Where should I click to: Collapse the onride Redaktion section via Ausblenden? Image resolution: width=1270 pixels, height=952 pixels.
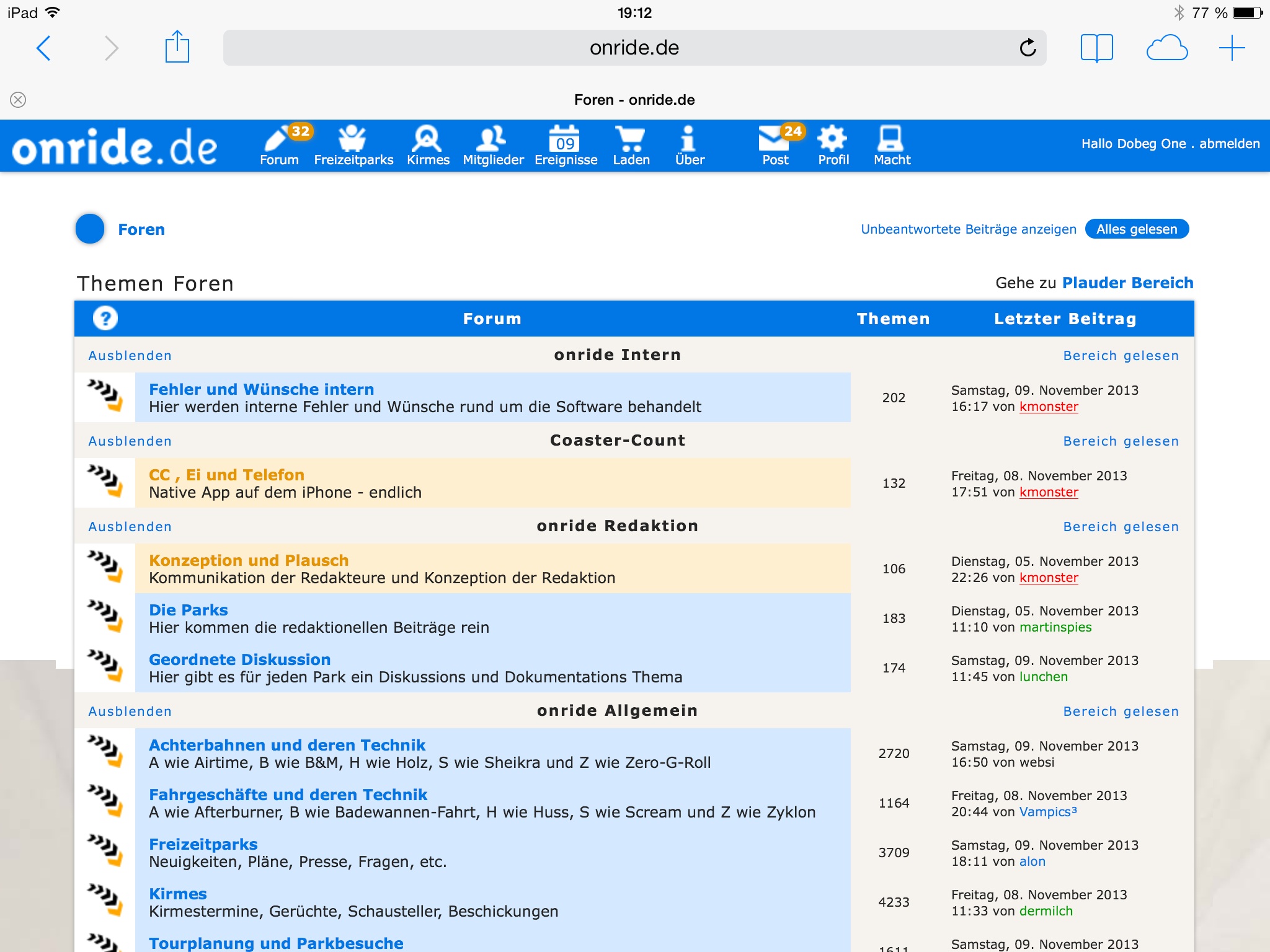130,527
